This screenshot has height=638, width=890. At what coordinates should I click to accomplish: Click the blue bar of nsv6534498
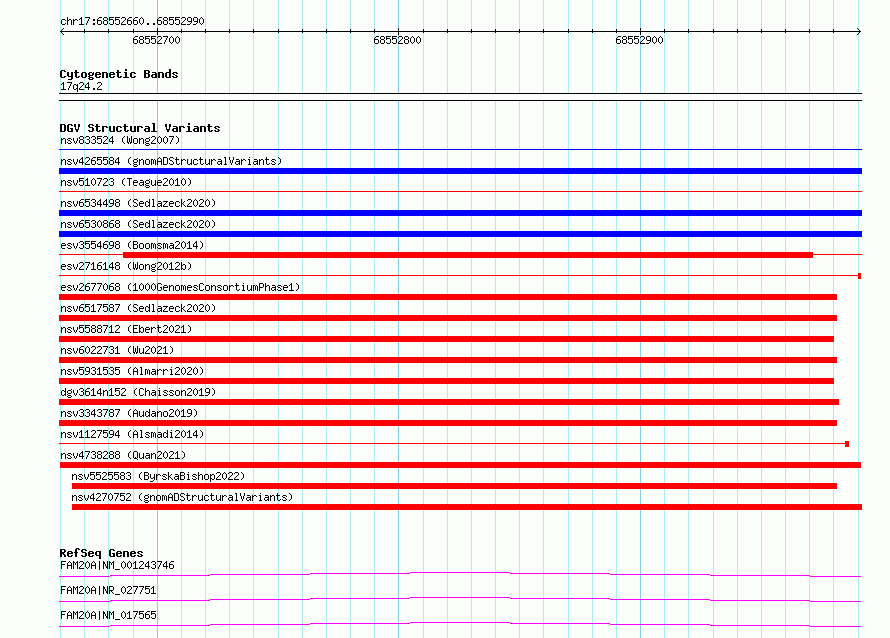(x=460, y=213)
